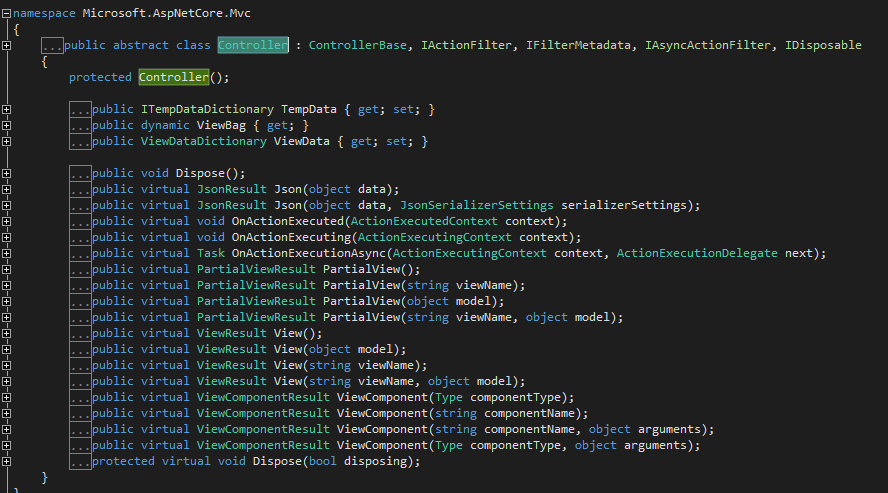The width and height of the screenshot is (888, 493).
Task: Expand the gutter plus for public void Dispose()
Action: coord(6,173)
